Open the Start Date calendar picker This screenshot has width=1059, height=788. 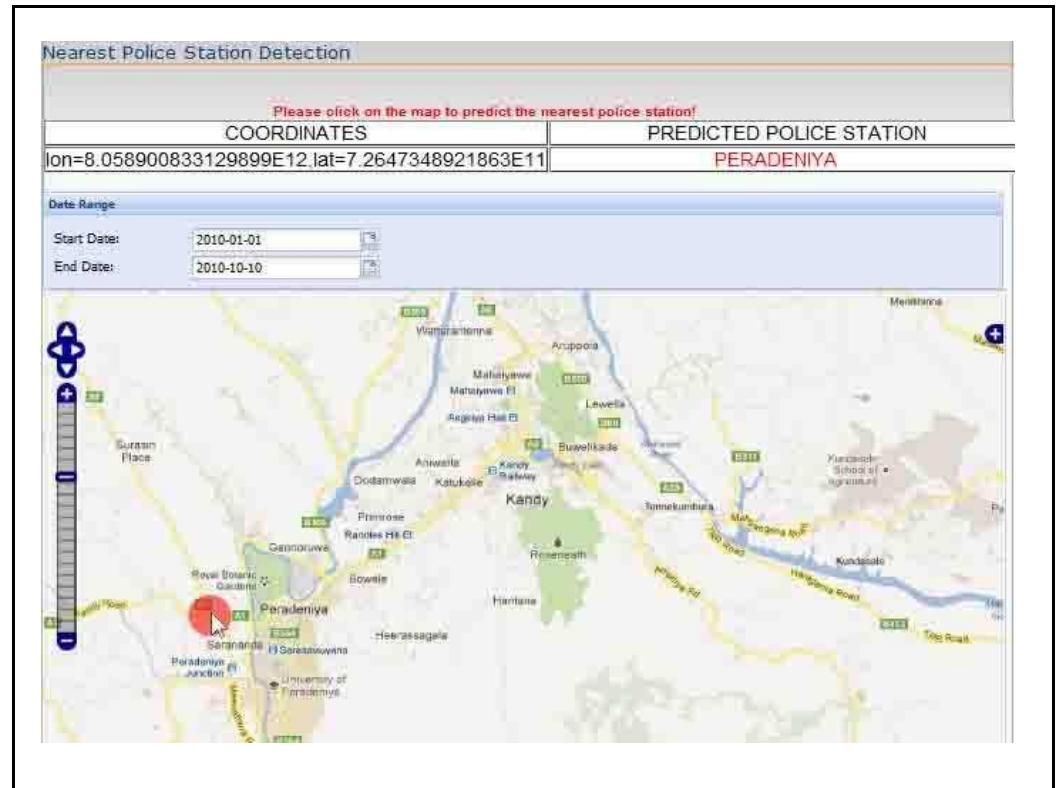(x=369, y=240)
